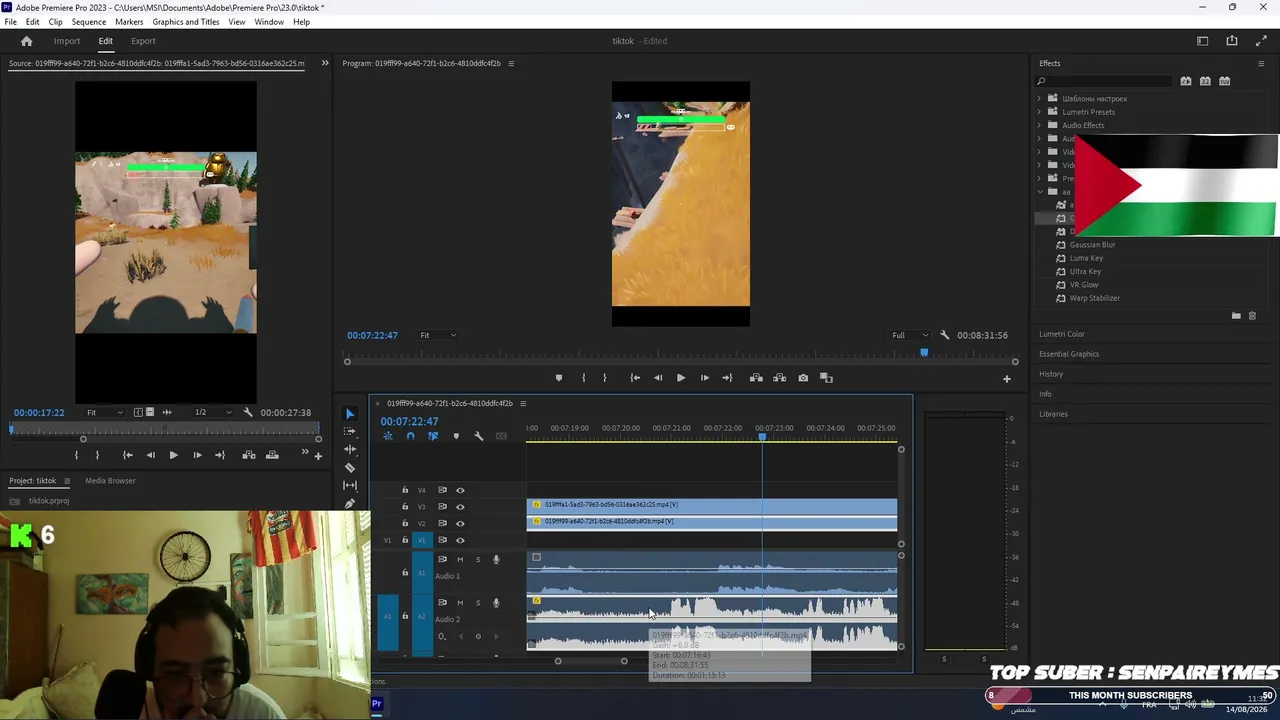Image resolution: width=1280 pixels, height=720 pixels.
Task: Open Program monitor settings wrench
Action: (x=945, y=335)
